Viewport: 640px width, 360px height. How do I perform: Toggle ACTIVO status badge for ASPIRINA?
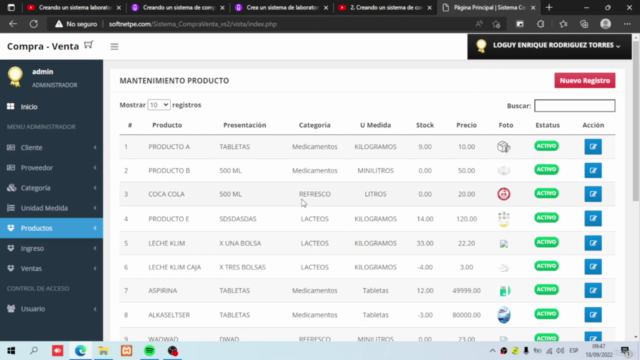pyautogui.click(x=546, y=289)
